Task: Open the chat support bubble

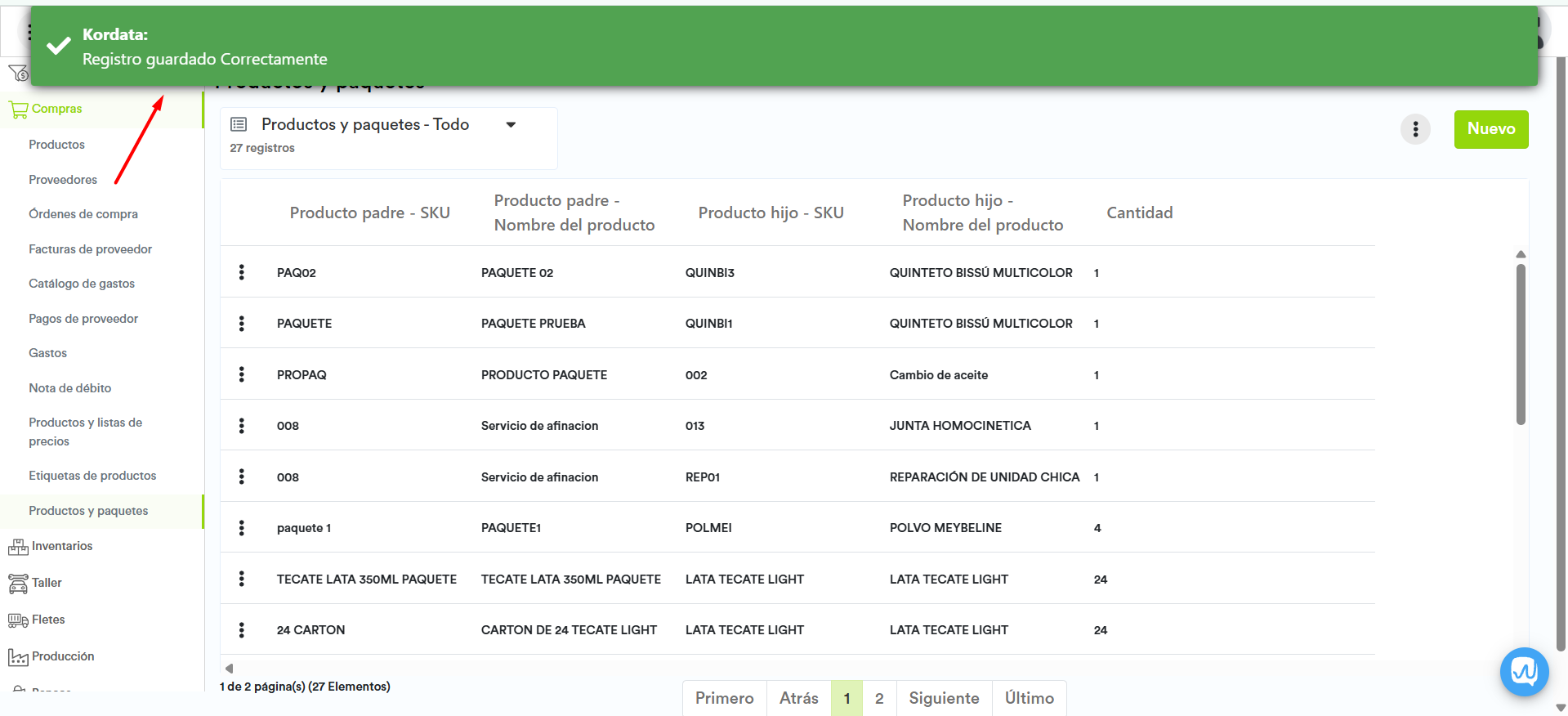Action: click(x=1524, y=672)
